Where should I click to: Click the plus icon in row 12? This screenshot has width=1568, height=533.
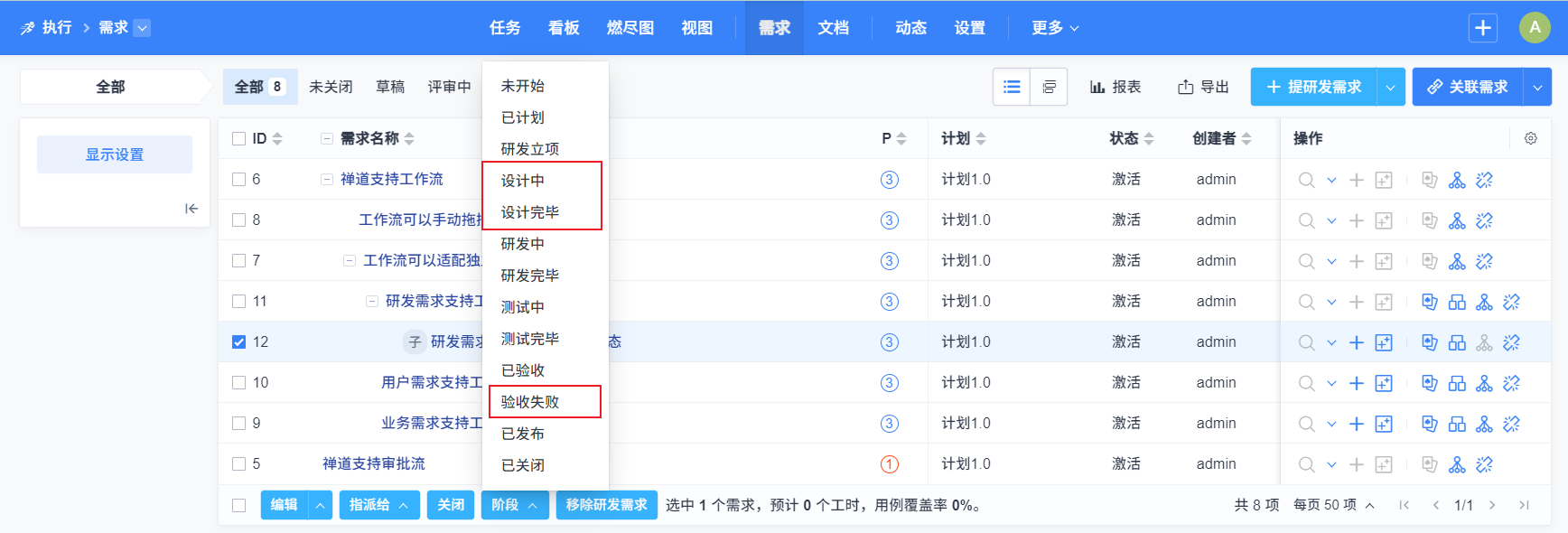[x=1356, y=342]
